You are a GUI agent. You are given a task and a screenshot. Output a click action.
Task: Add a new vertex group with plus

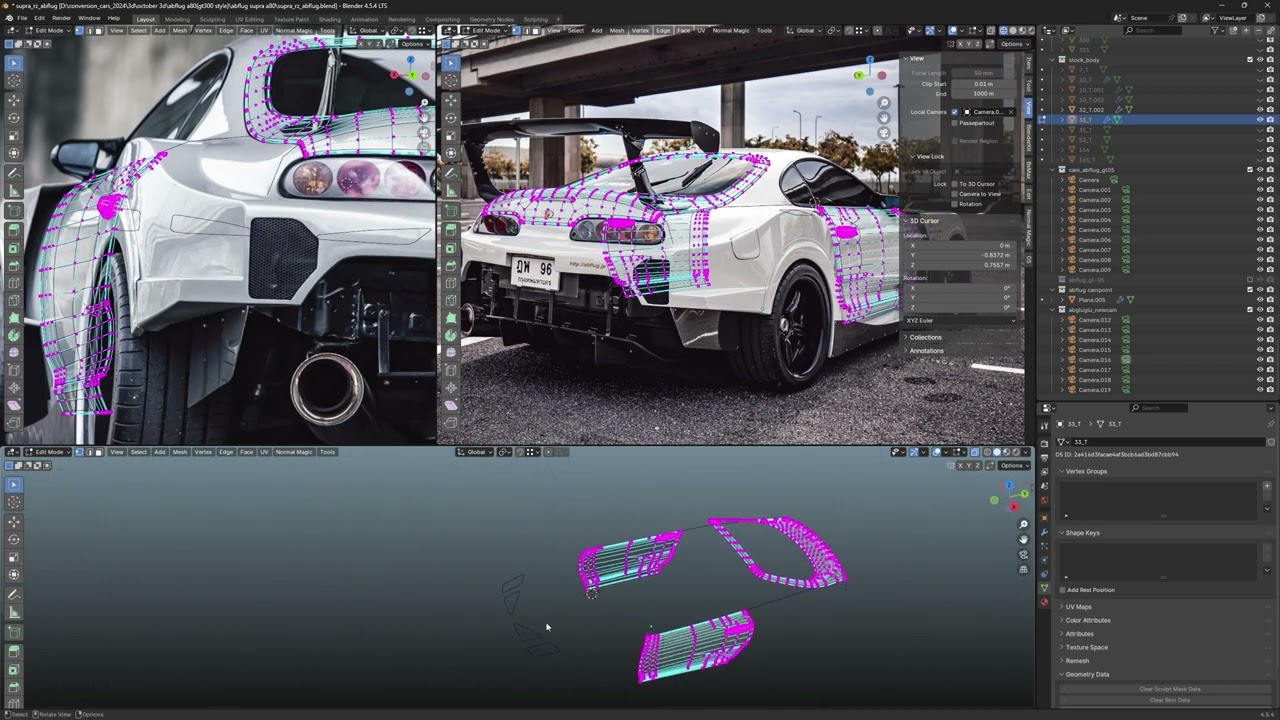tap(1267, 486)
